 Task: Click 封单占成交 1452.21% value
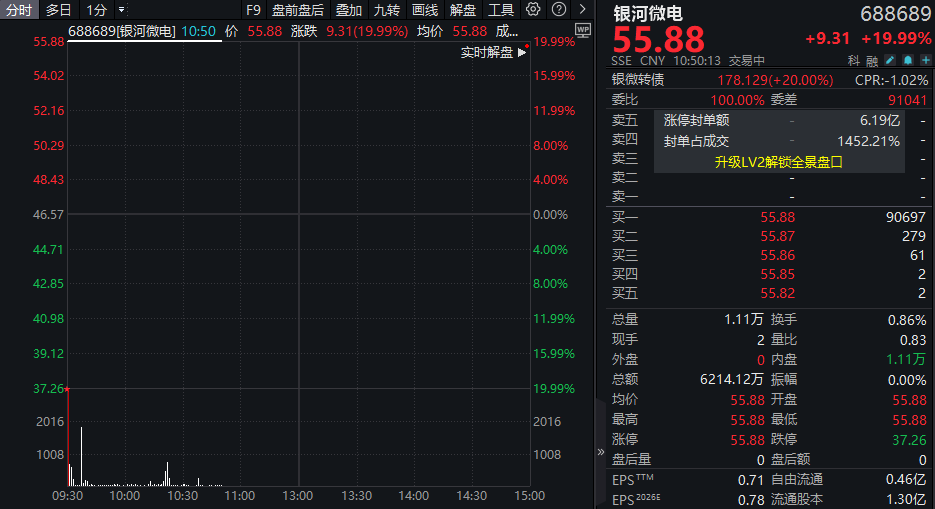tap(868, 141)
